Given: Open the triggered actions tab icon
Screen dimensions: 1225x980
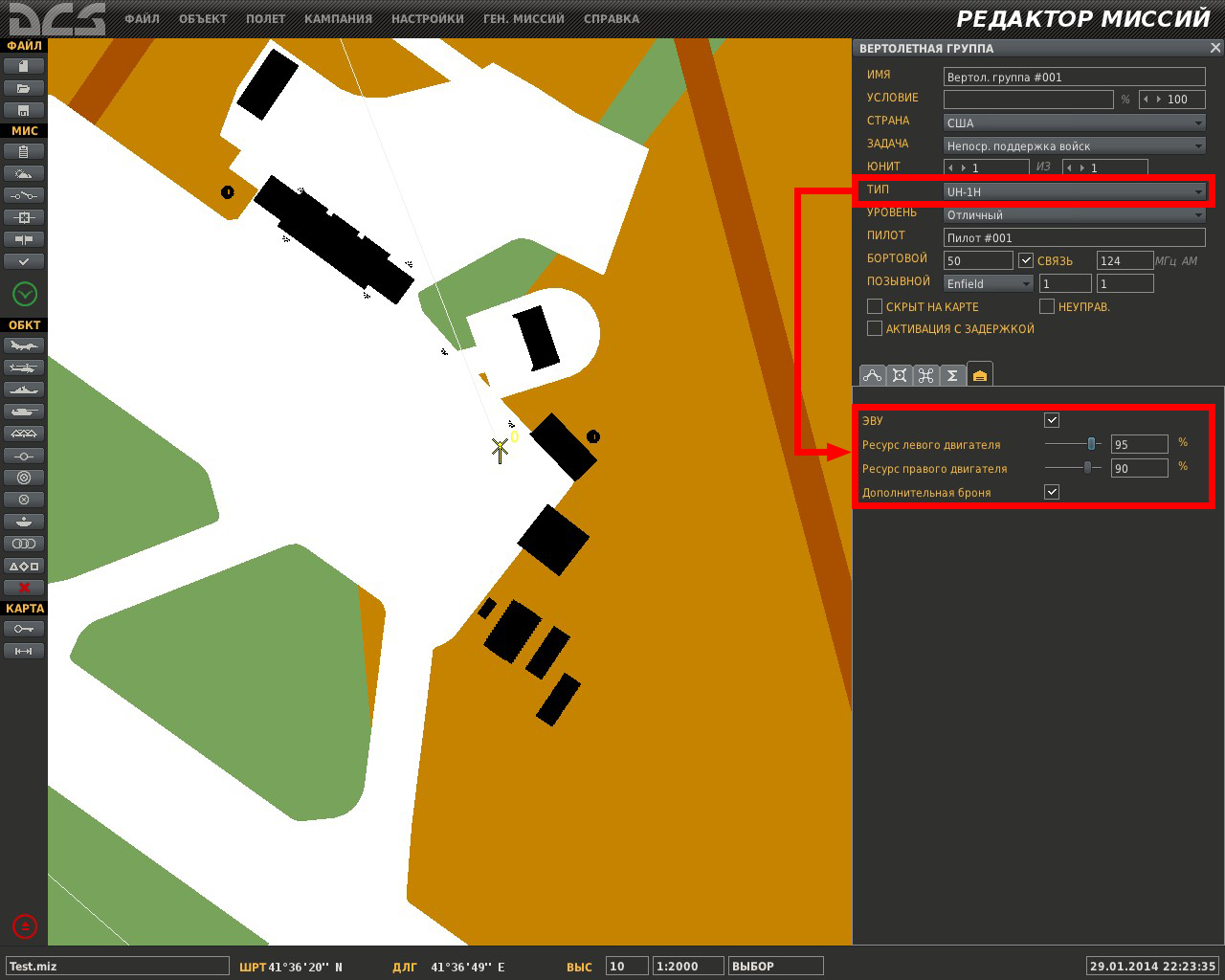Looking at the screenshot, I should (x=925, y=375).
